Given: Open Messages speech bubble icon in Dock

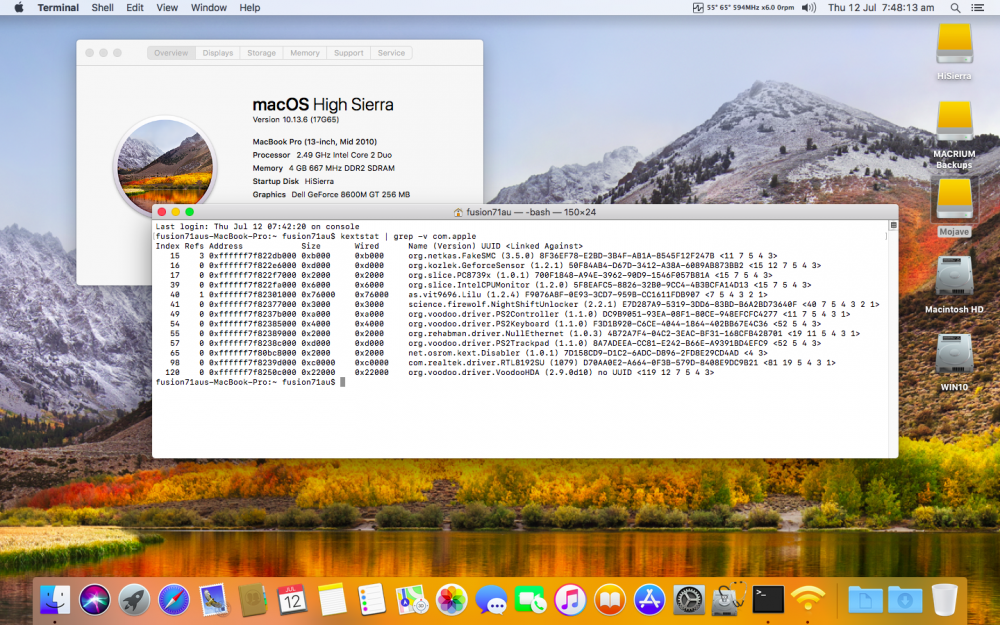Looking at the screenshot, I should 491,599.
